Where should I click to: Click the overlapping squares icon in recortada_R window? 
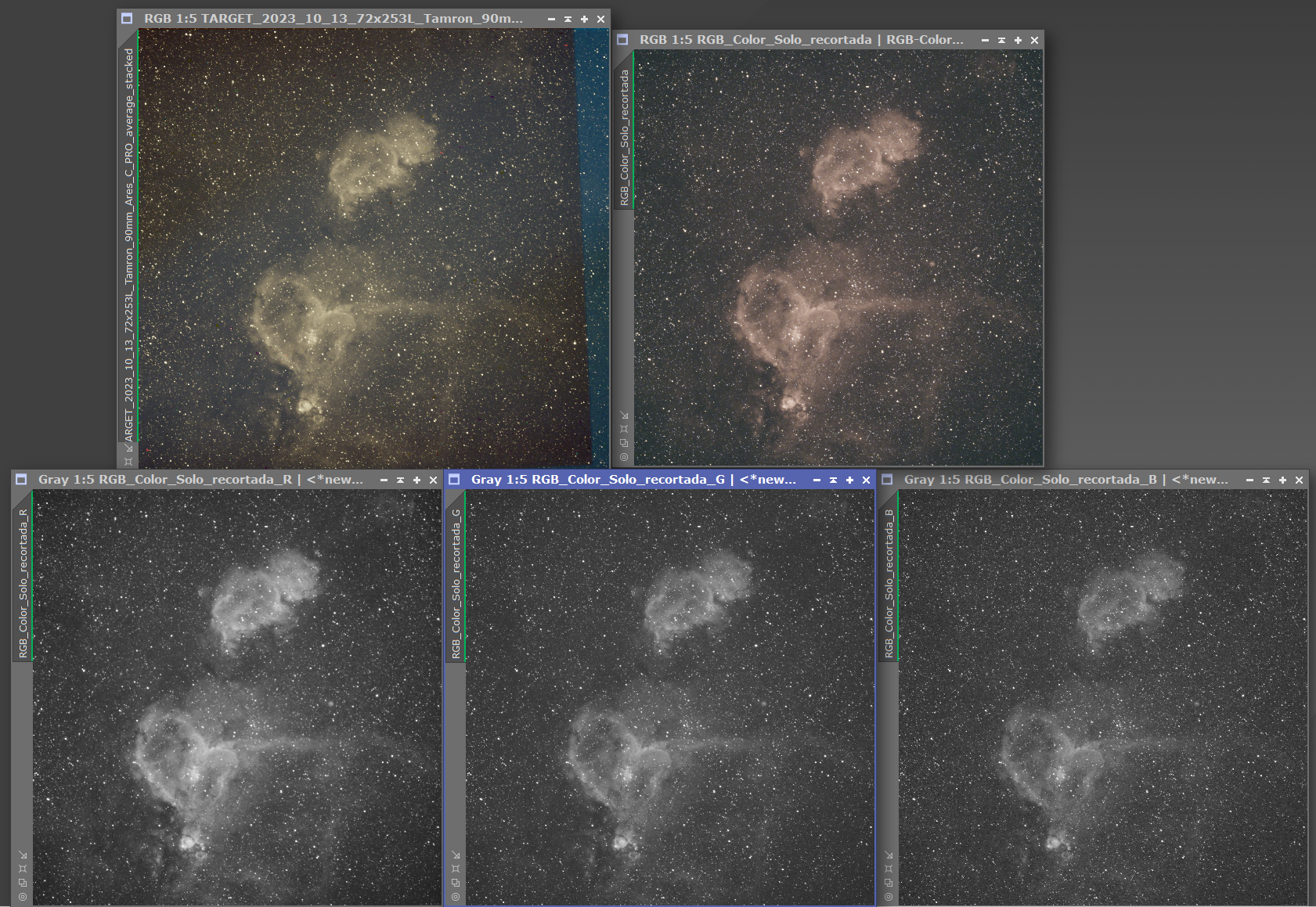23,883
